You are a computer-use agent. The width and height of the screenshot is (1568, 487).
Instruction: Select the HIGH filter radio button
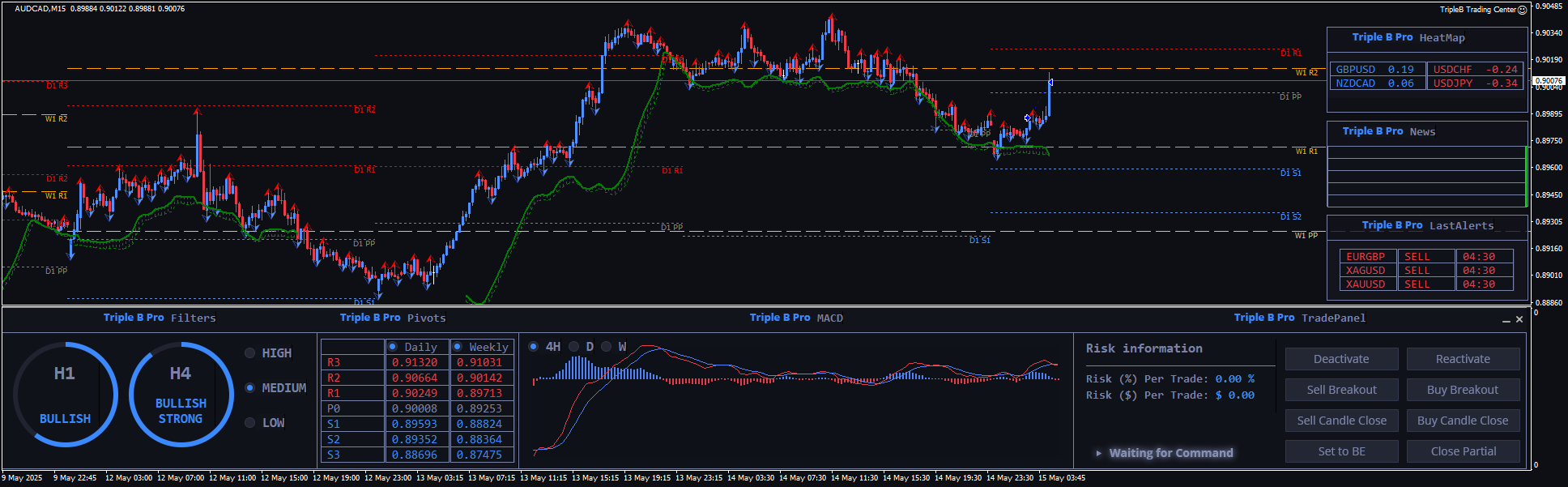click(250, 353)
